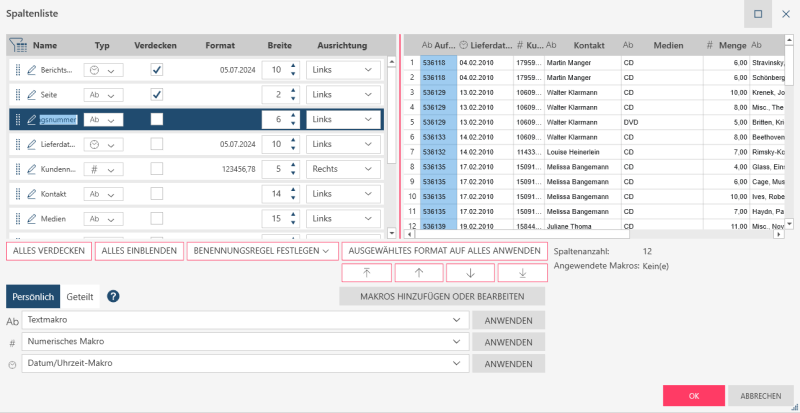
Task: Open the help question mark icon
Action: click(x=114, y=297)
